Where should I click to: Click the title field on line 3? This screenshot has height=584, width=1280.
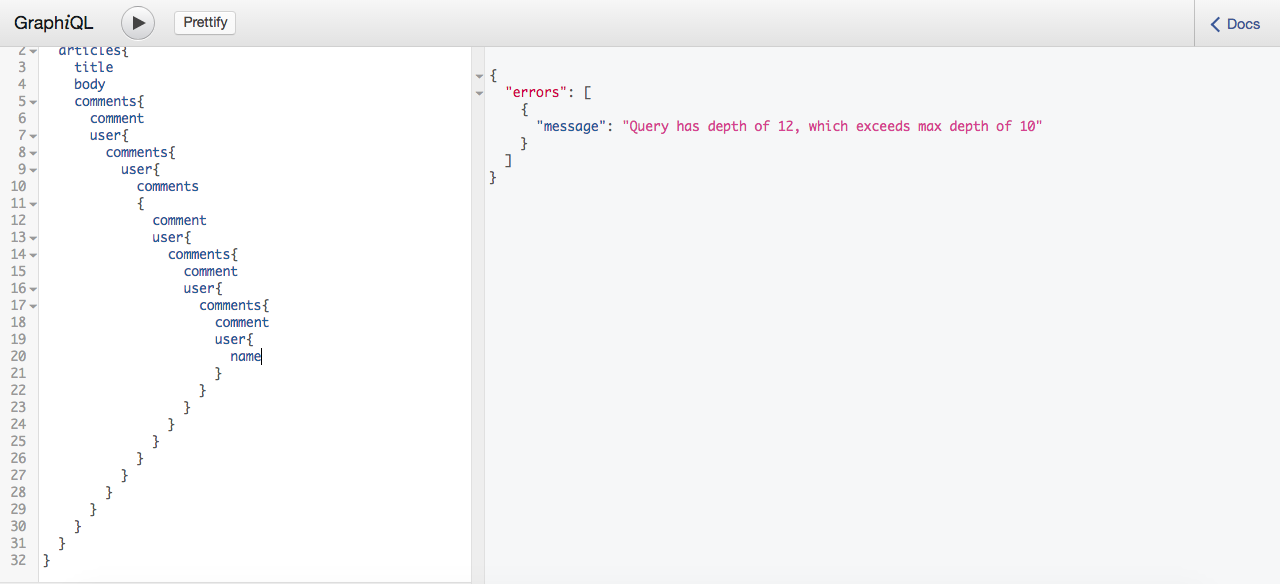point(93,67)
